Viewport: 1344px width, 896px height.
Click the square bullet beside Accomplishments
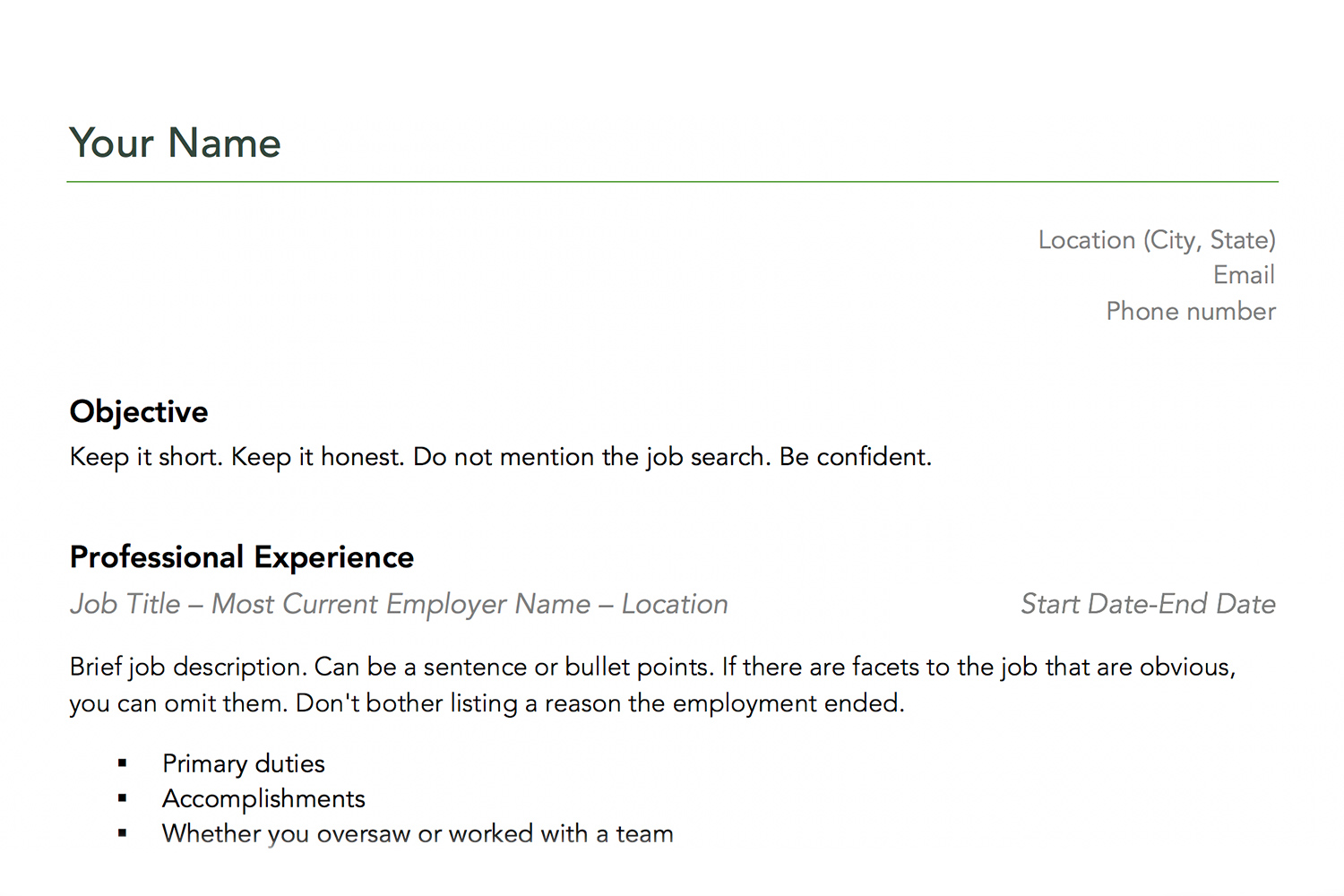123,798
